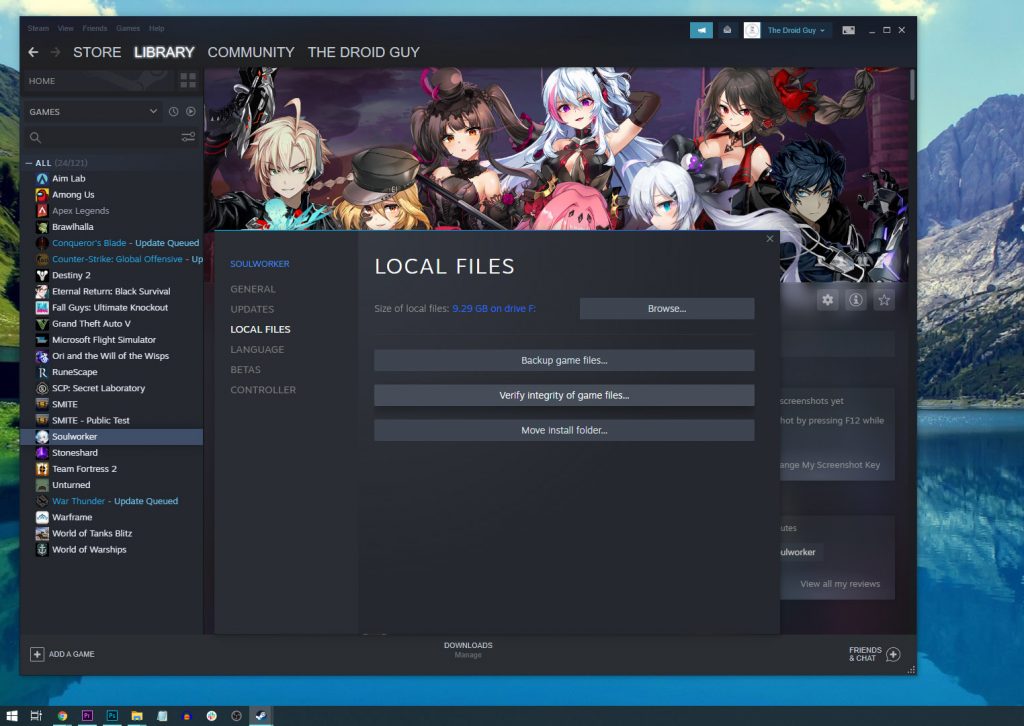Image resolution: width=1024 pixels, height=726 pixels.
Task: Click the library page vertical scrollbar
Action: [x=912, y=85]
